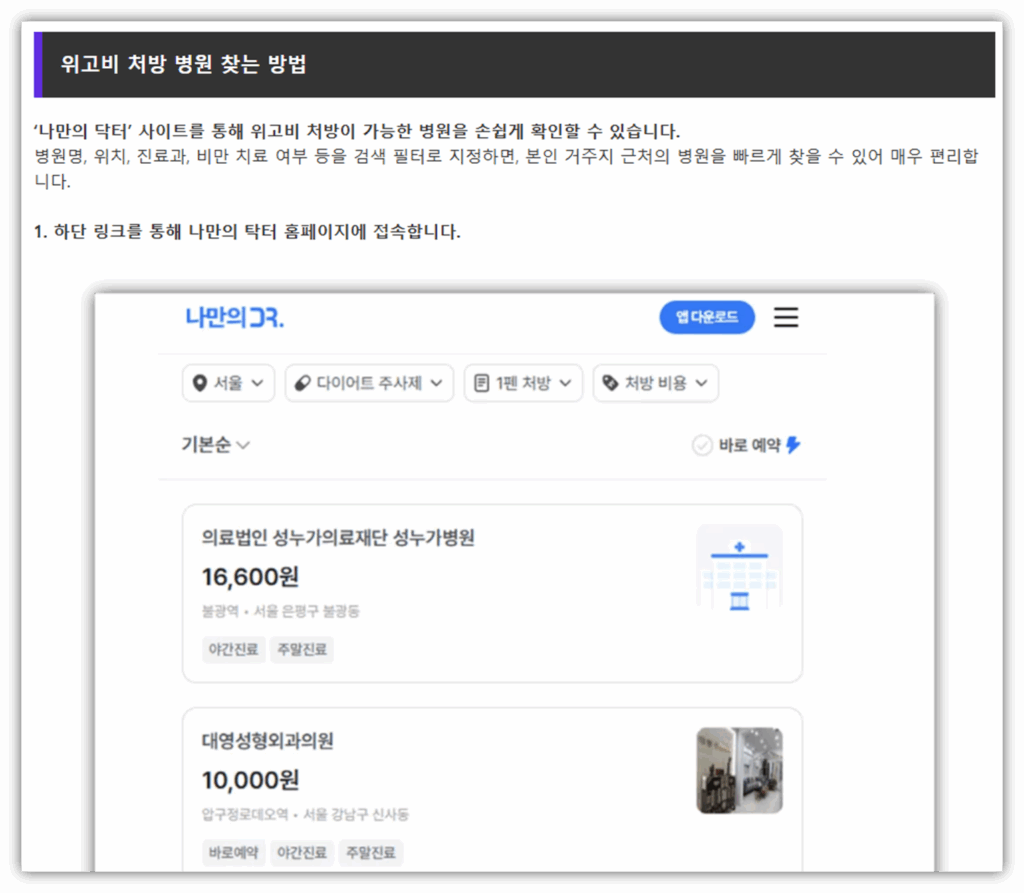Click the step 1 나만의 닥터 홈페이지 instruction text
This screenshot has width=1024, height=893.
(248, 231)
